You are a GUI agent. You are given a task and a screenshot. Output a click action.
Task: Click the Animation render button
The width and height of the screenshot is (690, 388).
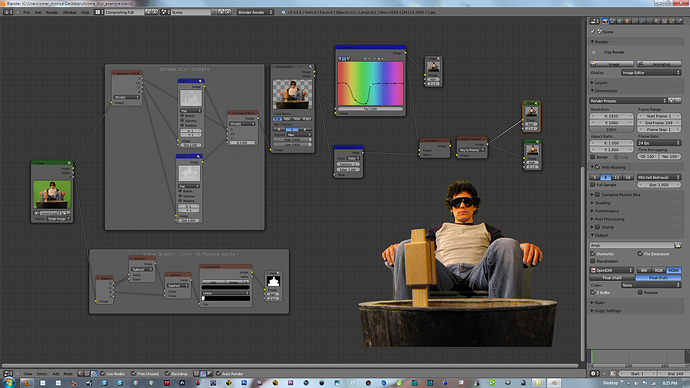[x=659, y=64]
